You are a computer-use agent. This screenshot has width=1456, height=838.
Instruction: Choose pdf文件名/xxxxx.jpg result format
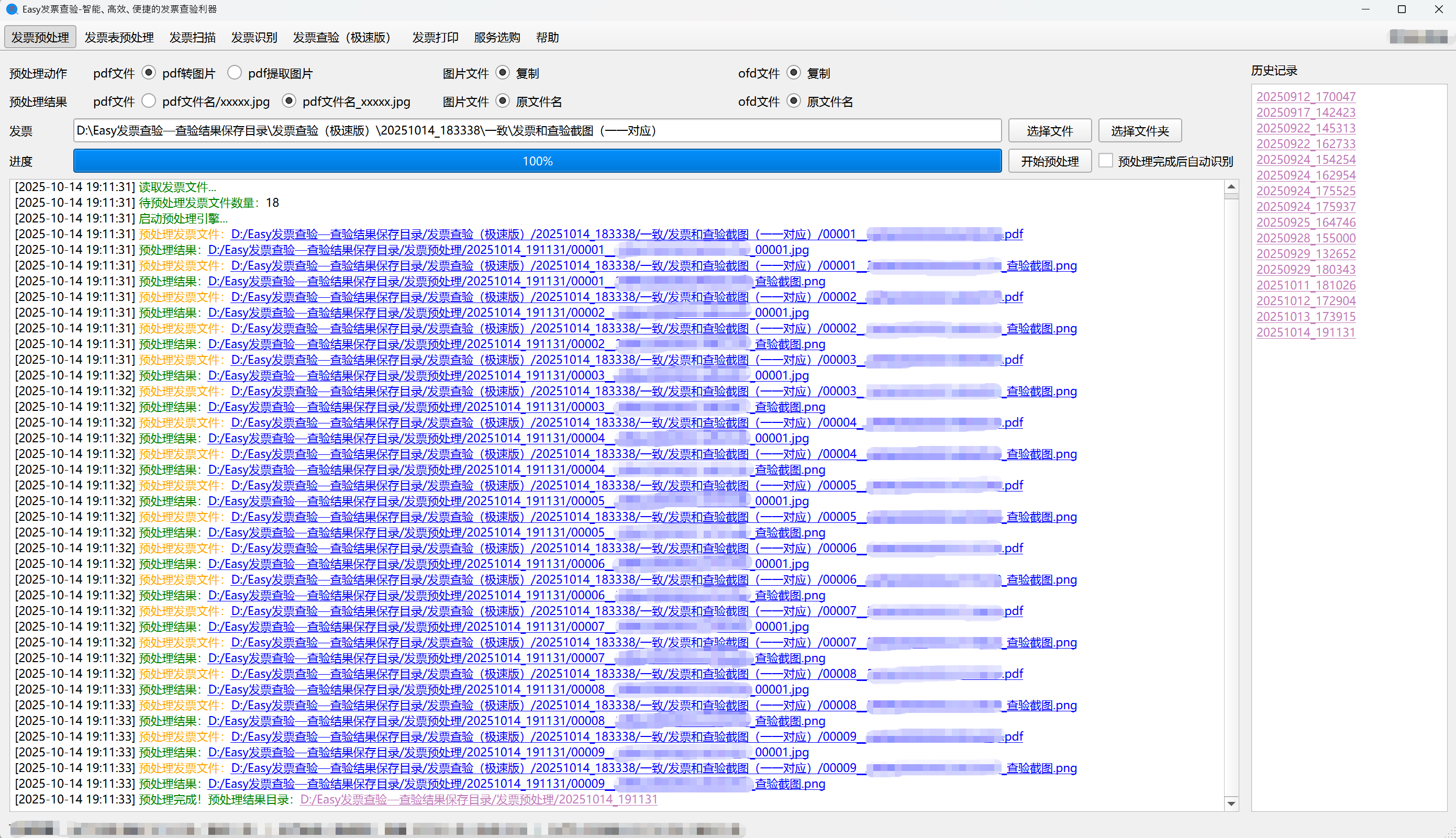pos(149,100)
